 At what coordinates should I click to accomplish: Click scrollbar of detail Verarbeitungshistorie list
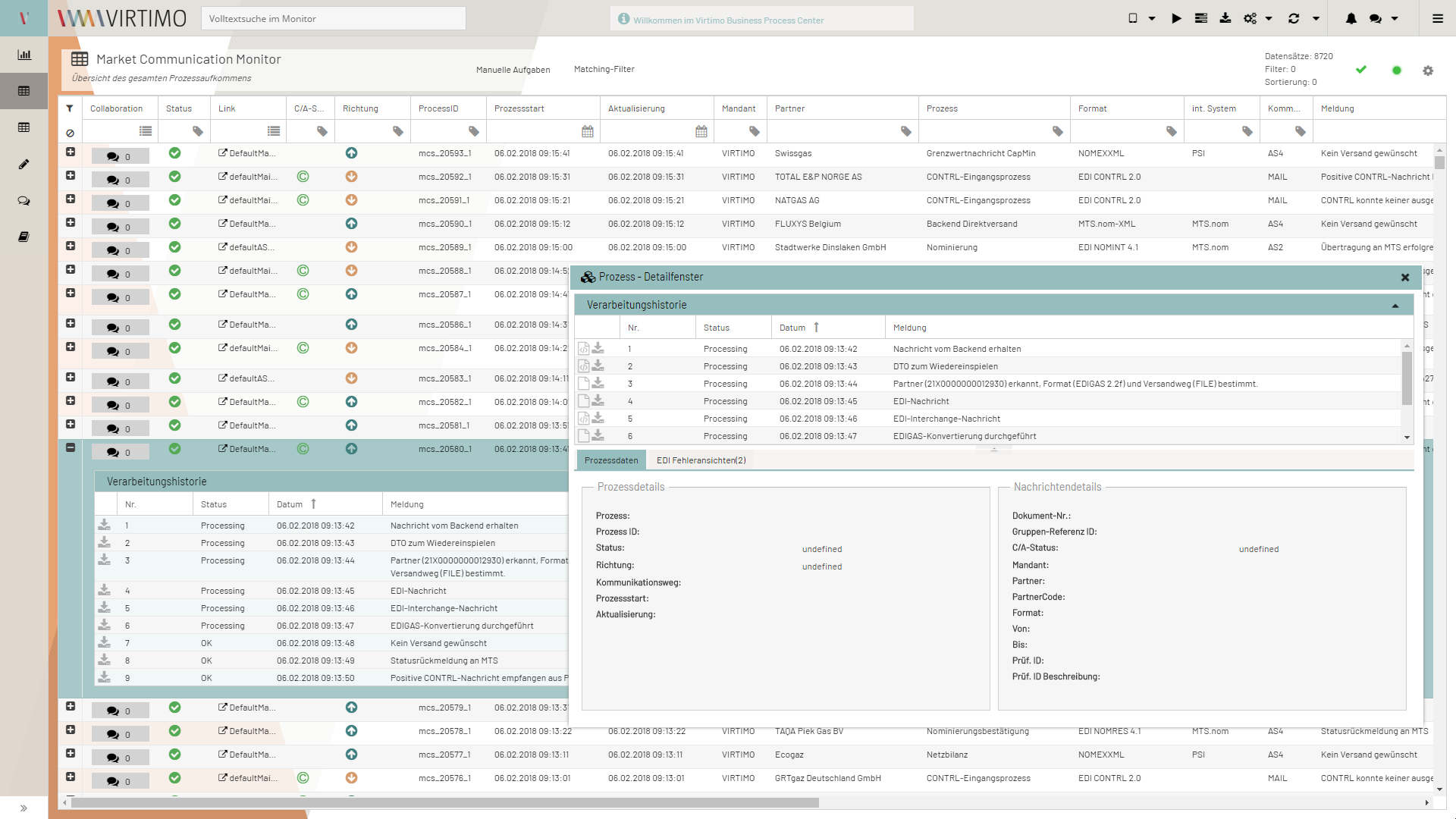(1407, 377)
